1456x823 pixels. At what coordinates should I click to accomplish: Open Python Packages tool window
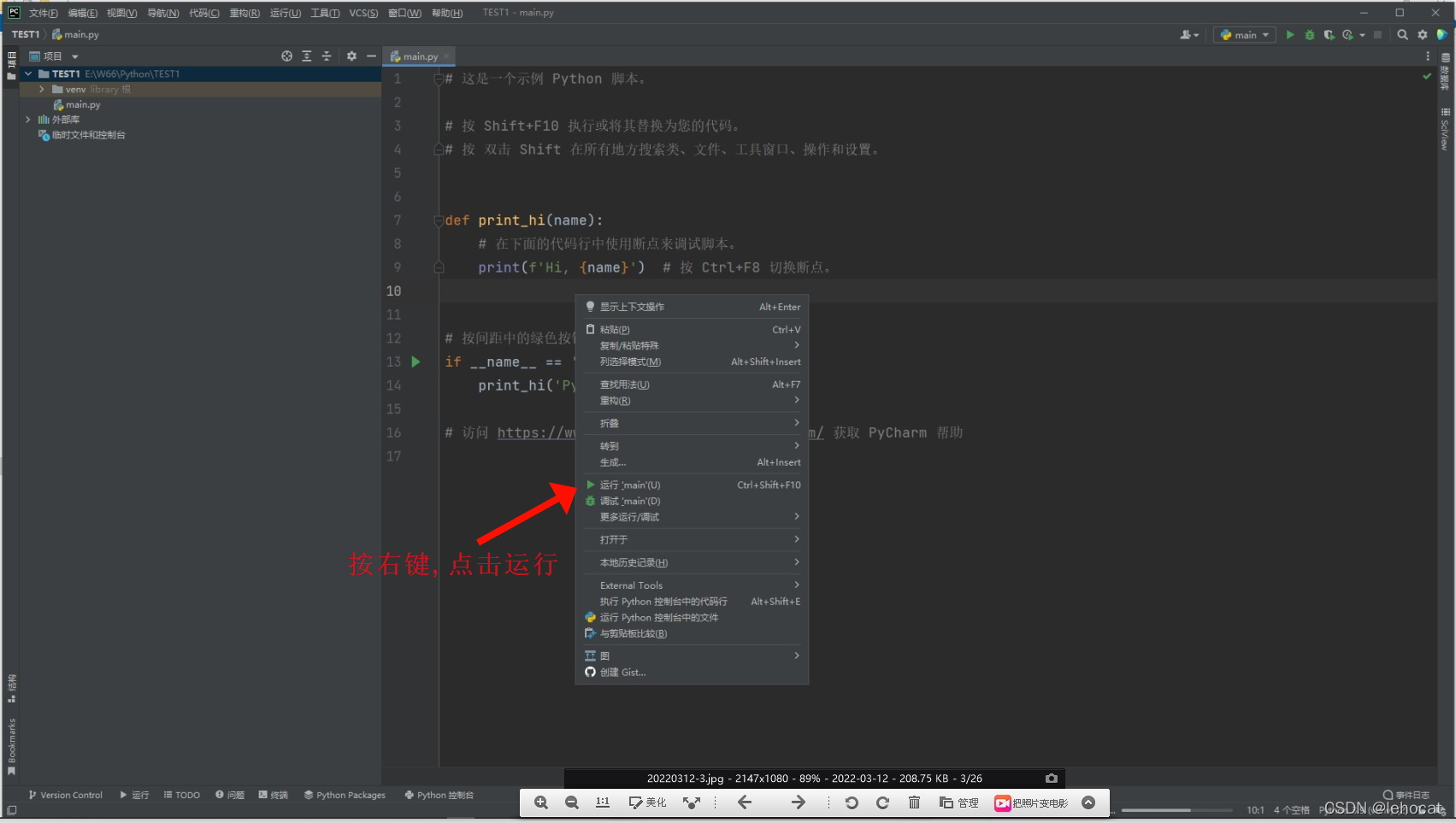click(x=345, y=795)
